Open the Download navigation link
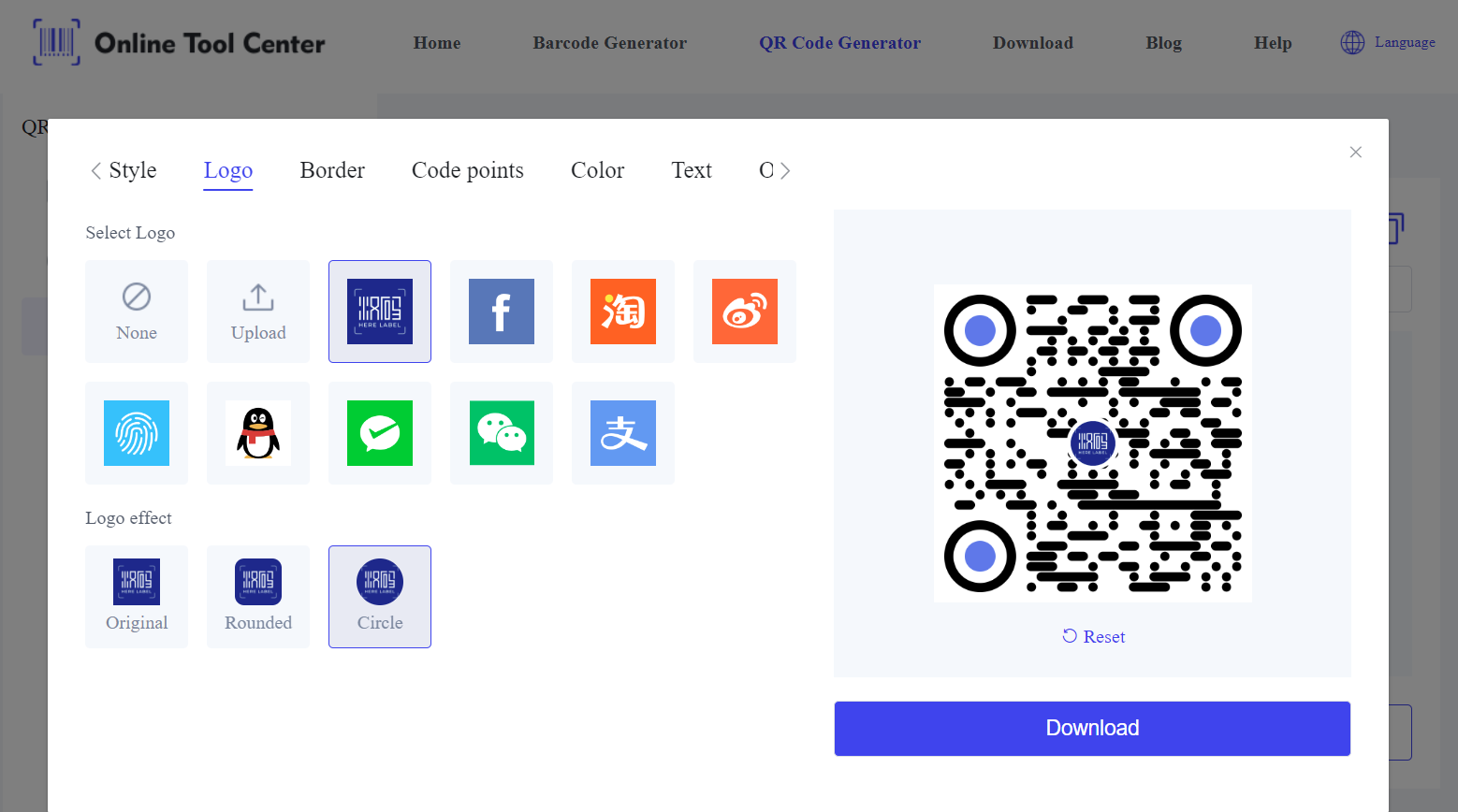This screenshot has width=1458, height=812. point(1033,43)
